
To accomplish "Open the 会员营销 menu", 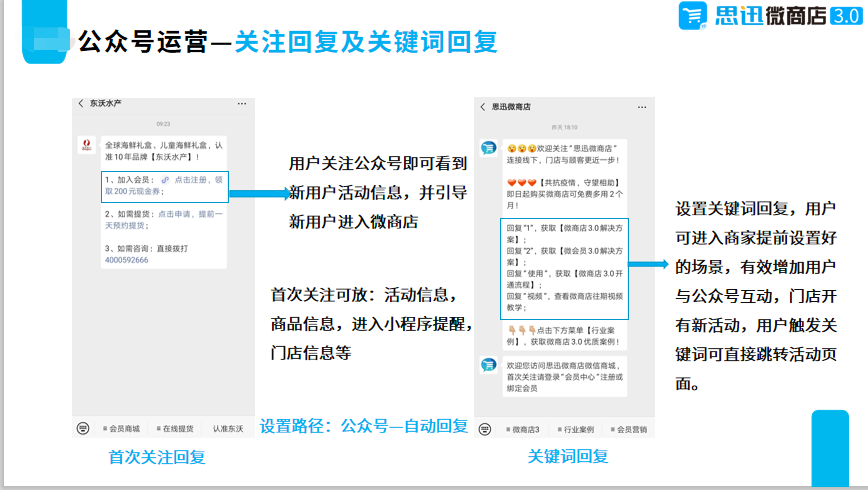I will click(x=629, y=429).
